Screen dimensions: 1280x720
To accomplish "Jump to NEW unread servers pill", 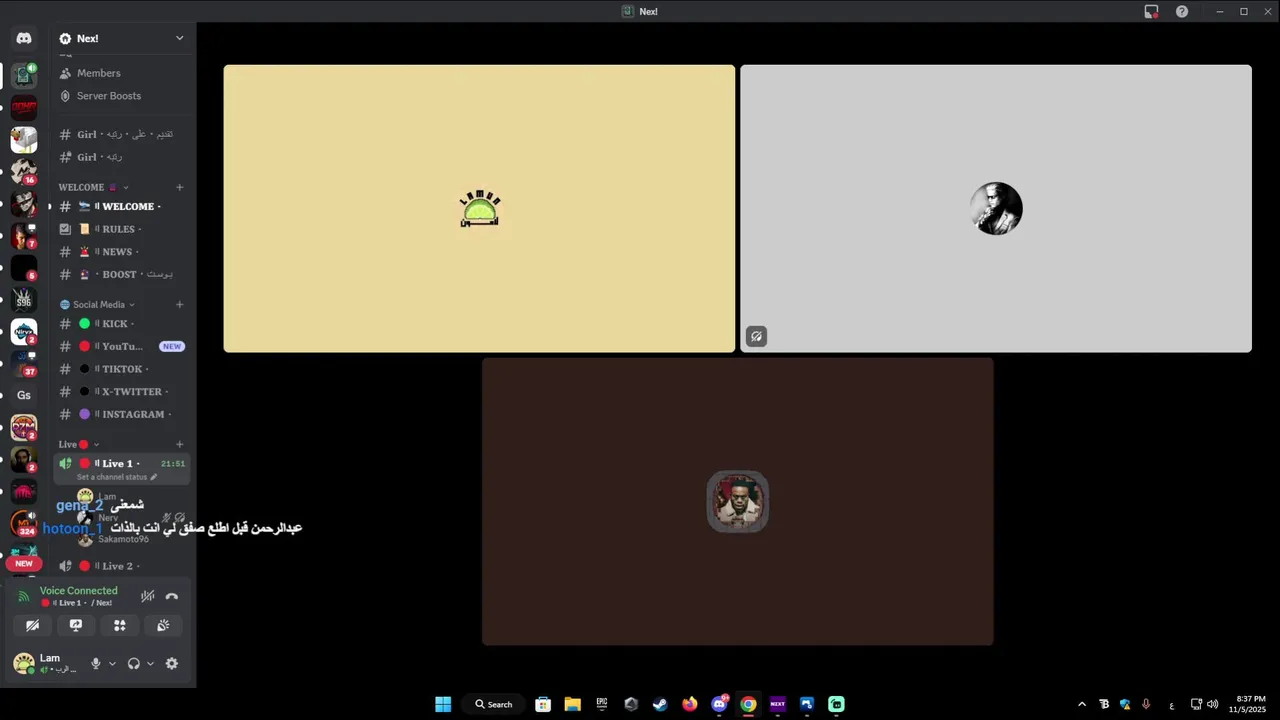I will click(24, 564).
